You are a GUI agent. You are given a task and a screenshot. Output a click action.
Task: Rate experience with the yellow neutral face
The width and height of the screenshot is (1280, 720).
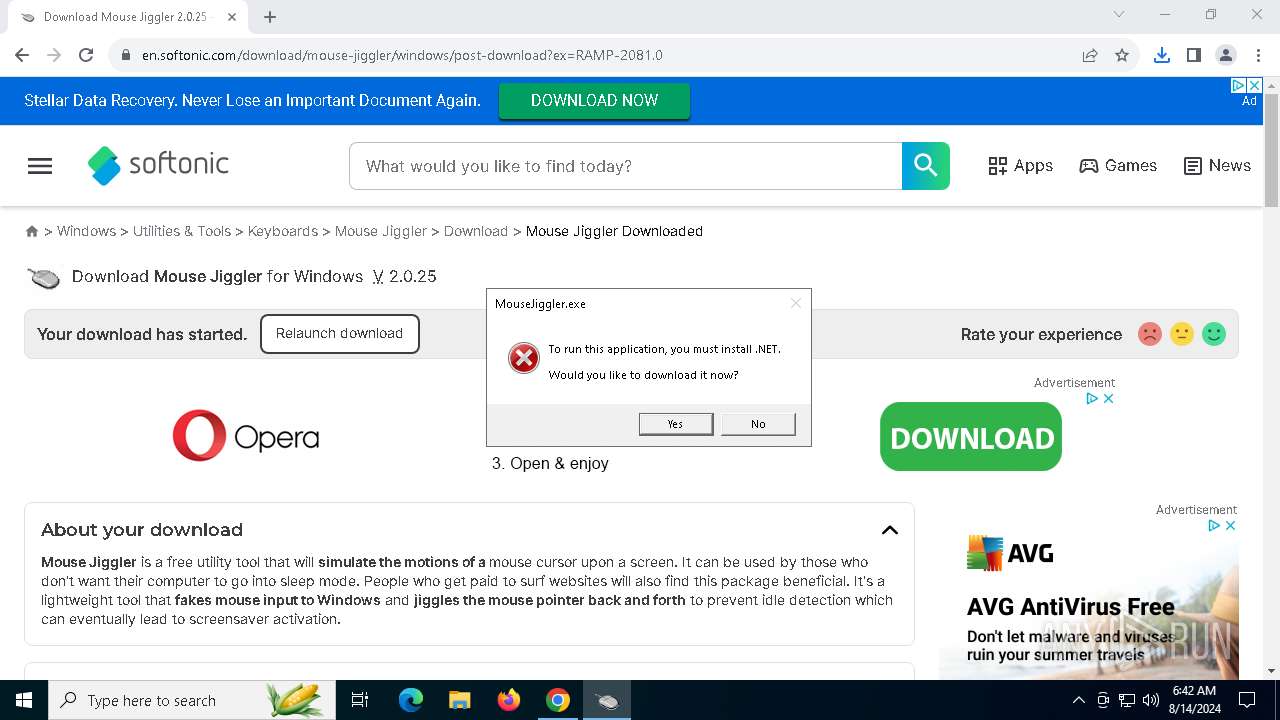pyautogui.click(x=1182, y=334)
